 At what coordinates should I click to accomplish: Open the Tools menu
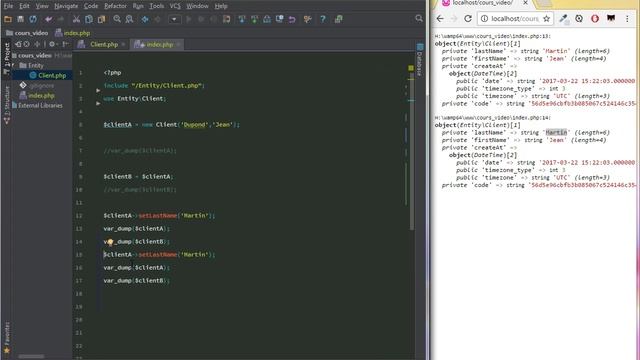(x=157, y=6)
